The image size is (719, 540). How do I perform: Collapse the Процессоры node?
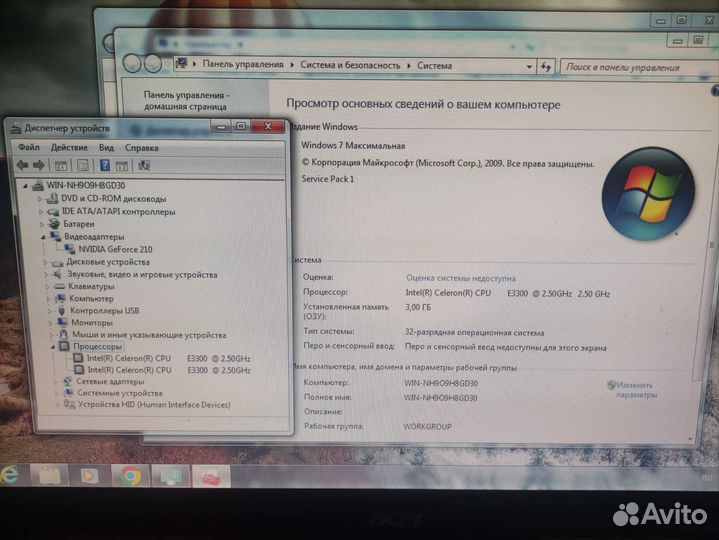53,347
